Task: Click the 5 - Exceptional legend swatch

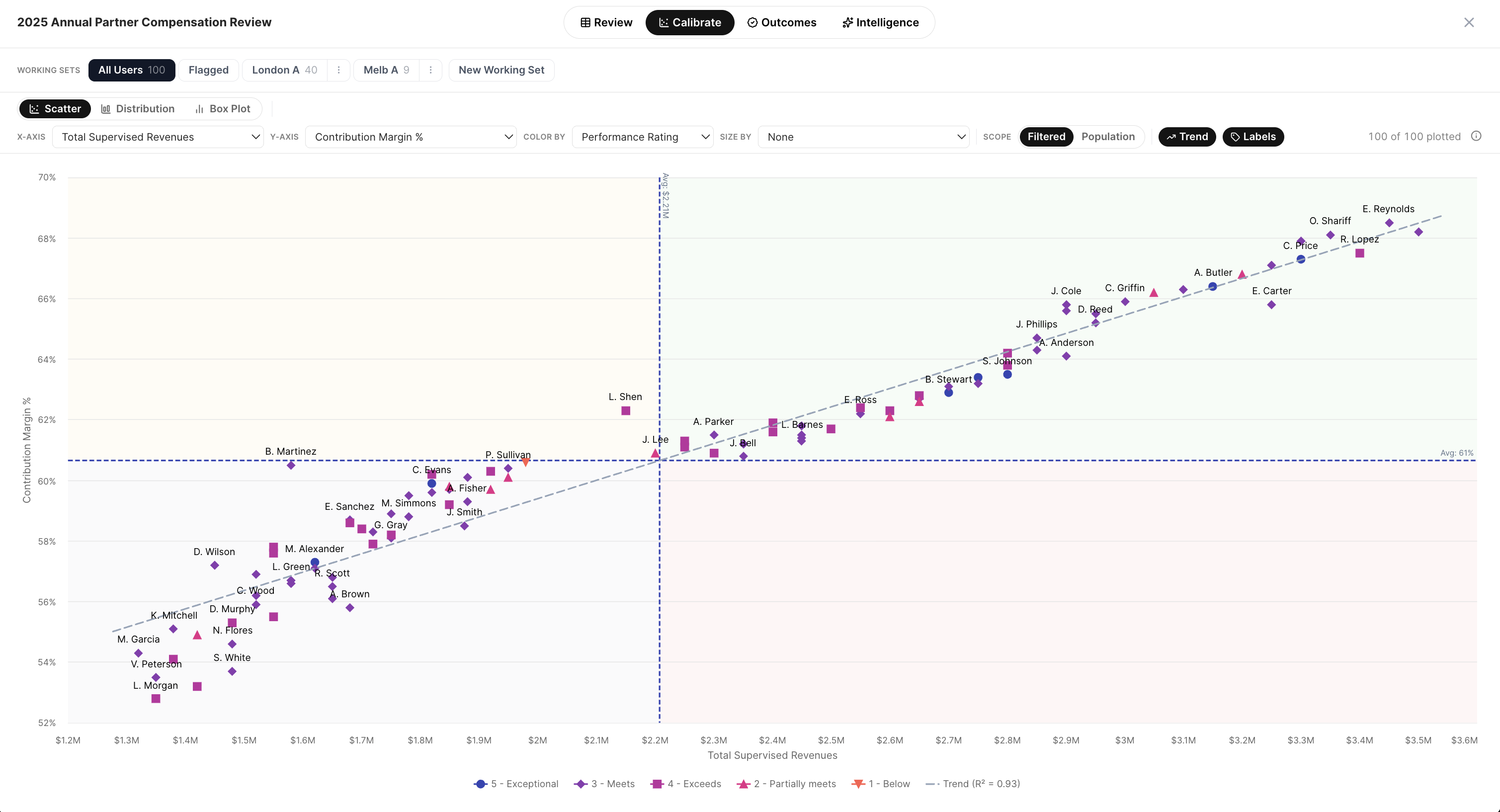Action: (x=481, y=784)
